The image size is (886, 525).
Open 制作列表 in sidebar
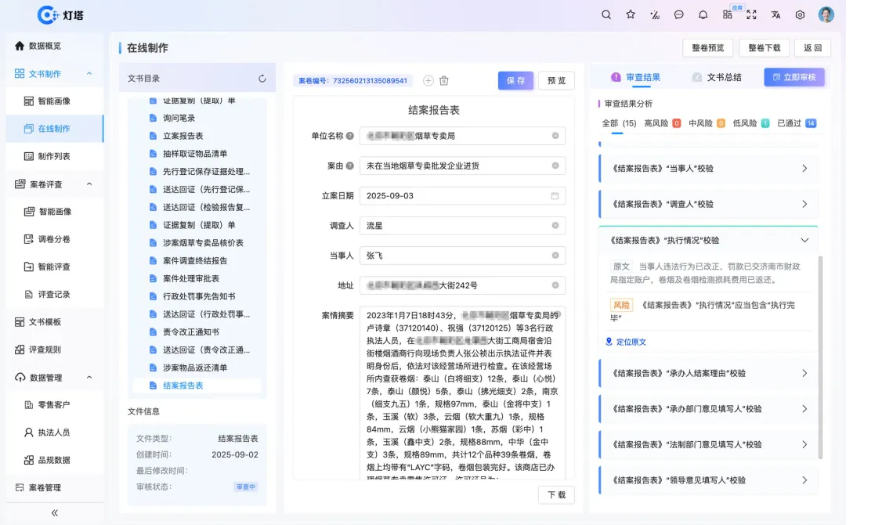(x=54, y=157)
